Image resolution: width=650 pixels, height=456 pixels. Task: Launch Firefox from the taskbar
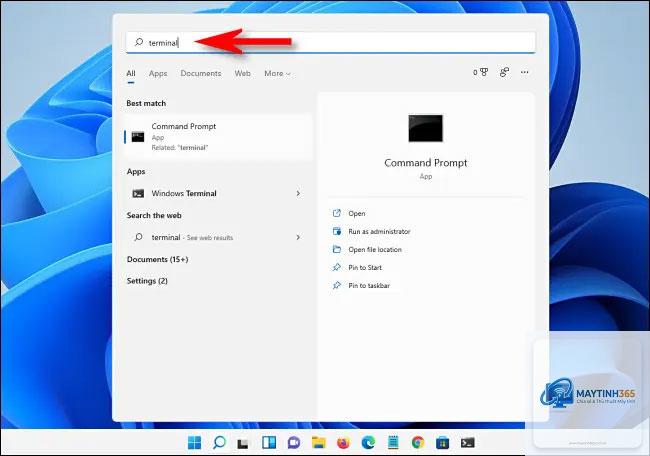pyautogui.click(x=343, y=443)
